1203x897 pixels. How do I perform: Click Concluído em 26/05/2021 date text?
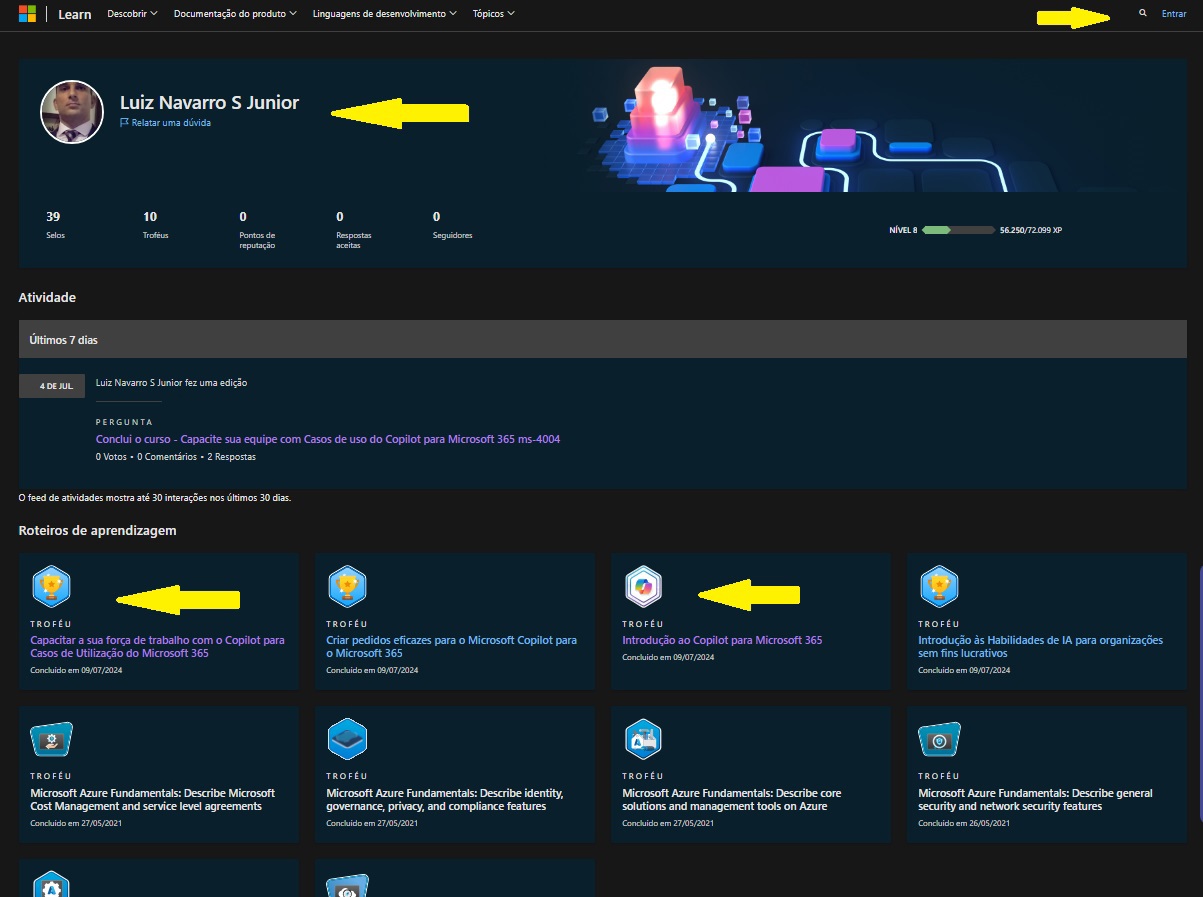point(964,823)
